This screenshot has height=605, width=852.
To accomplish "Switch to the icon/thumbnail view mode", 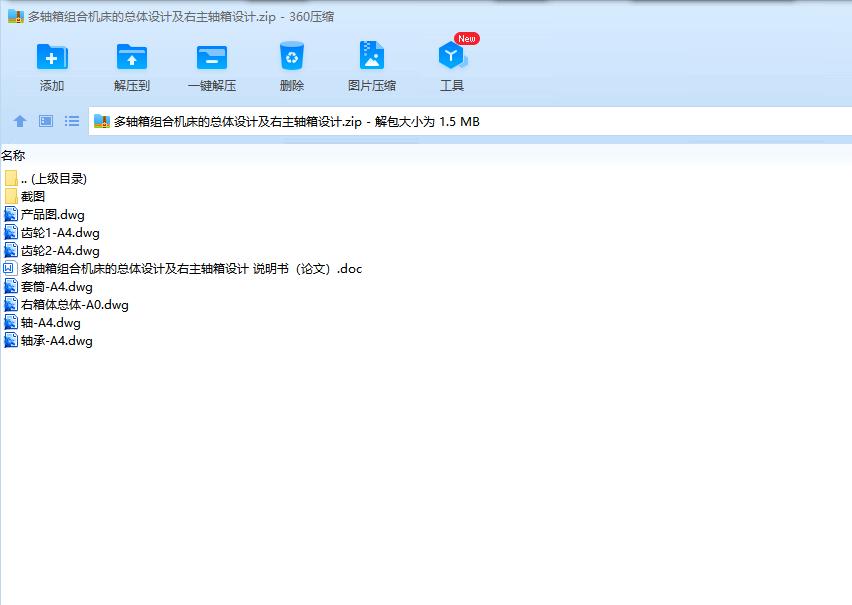I will point(46,121).
